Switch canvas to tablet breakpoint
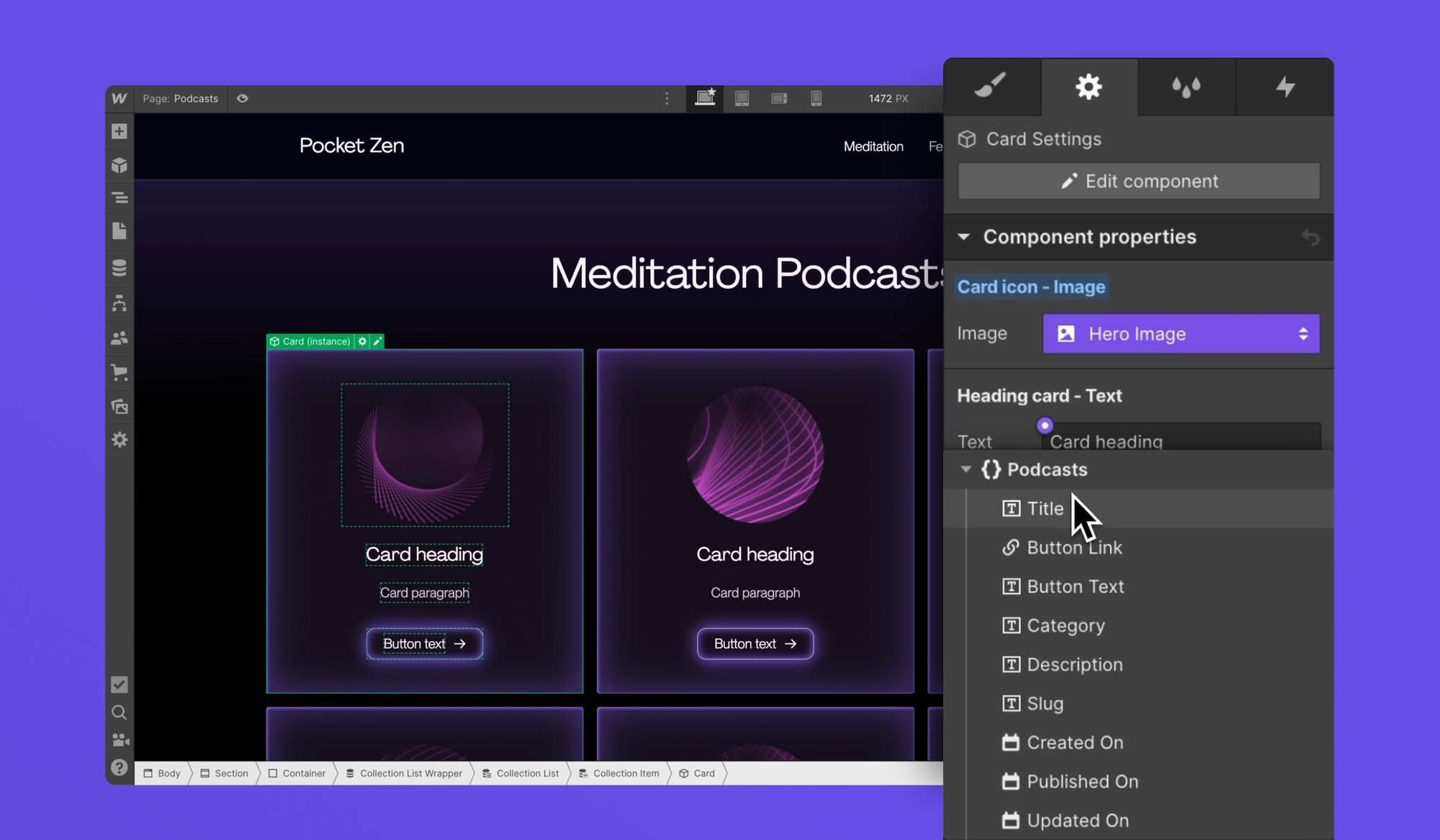Image resolution: width=1440 pixels, height=840 pixels. (x=742, y=99)
